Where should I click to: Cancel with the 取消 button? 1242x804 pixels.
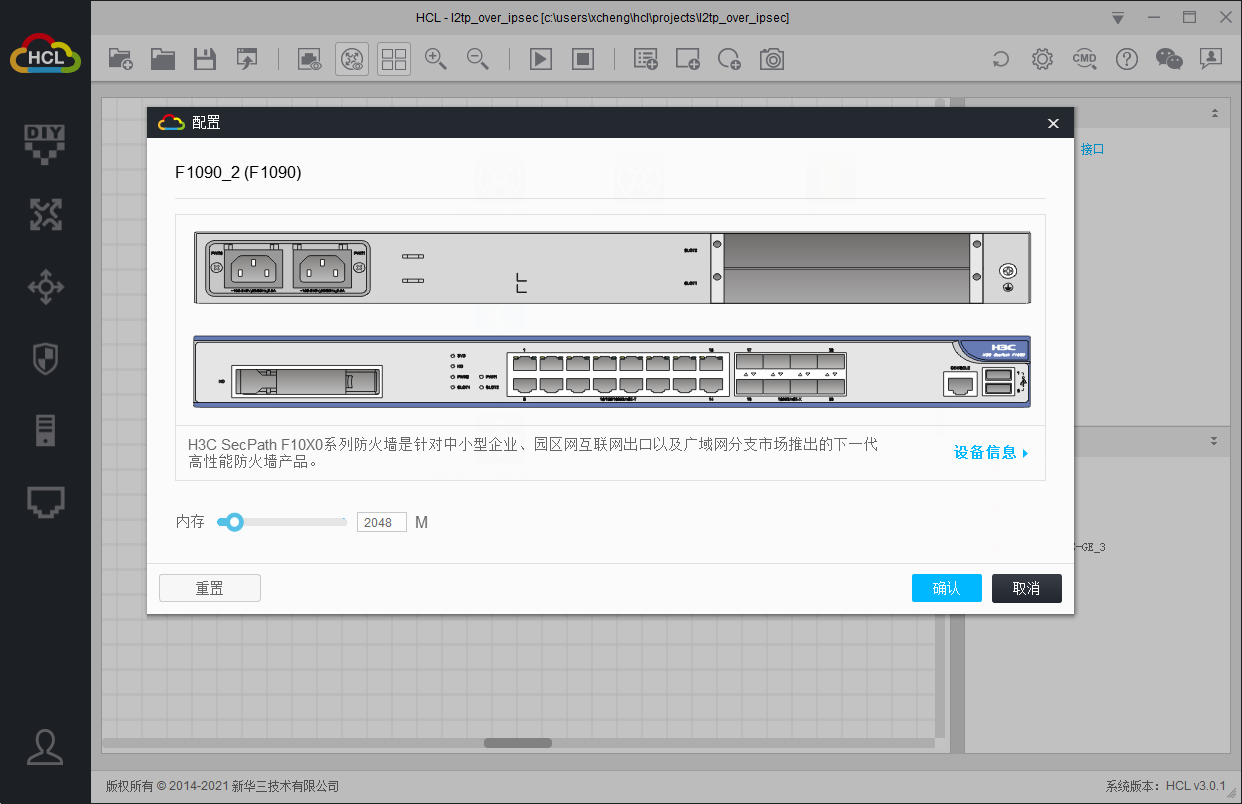1027,588
